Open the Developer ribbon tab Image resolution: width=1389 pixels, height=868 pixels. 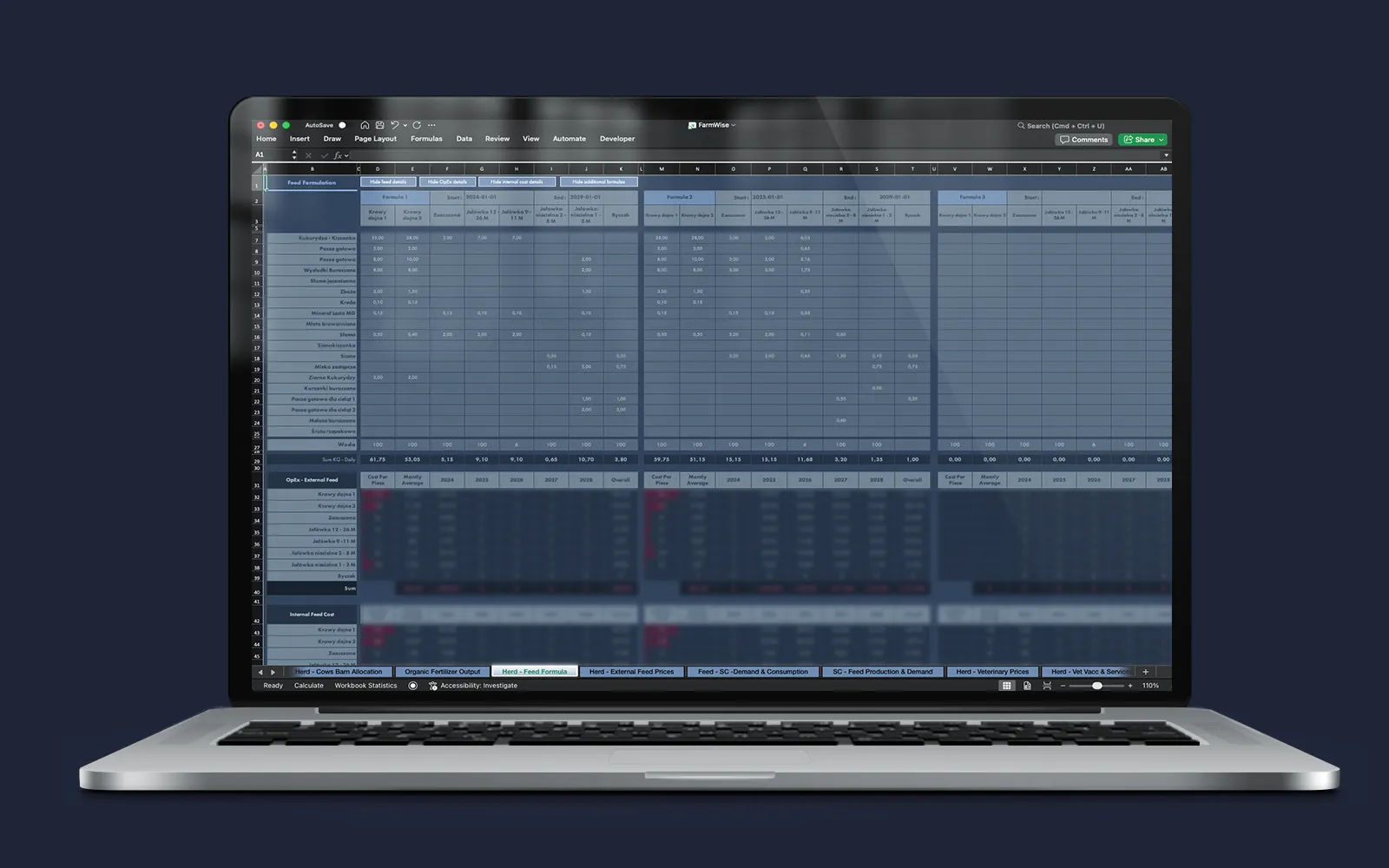pos(617,139)
